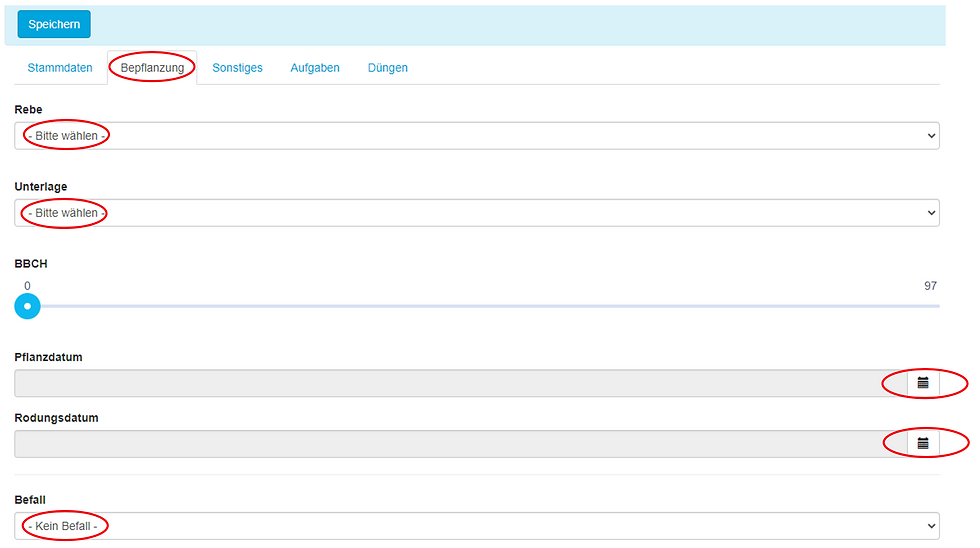Viewport: 980px width, 548px height.
Task: Click the BBCH maximum value 97
Action: click(930, 286)
